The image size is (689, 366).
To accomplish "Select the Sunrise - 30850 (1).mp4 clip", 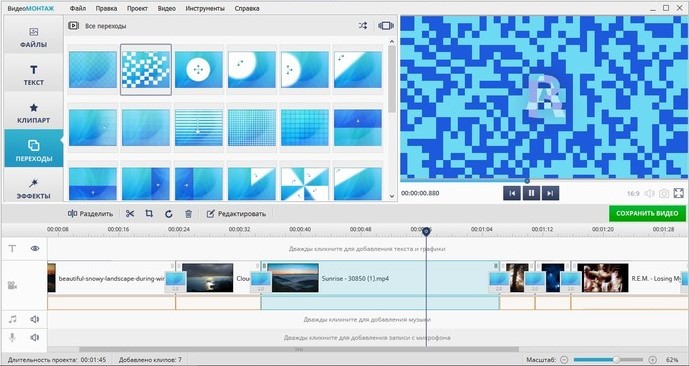I will coord(380,279).
